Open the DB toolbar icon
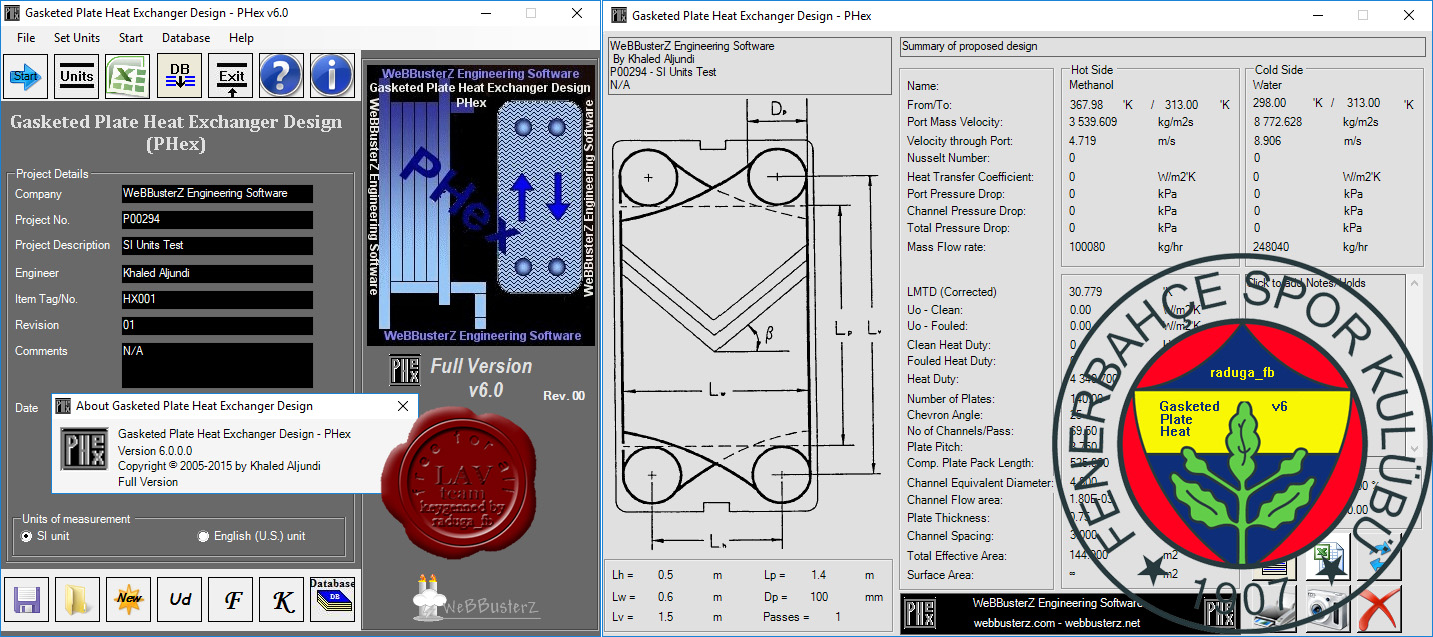1433x637 pixels. click(x=180, y=76)
